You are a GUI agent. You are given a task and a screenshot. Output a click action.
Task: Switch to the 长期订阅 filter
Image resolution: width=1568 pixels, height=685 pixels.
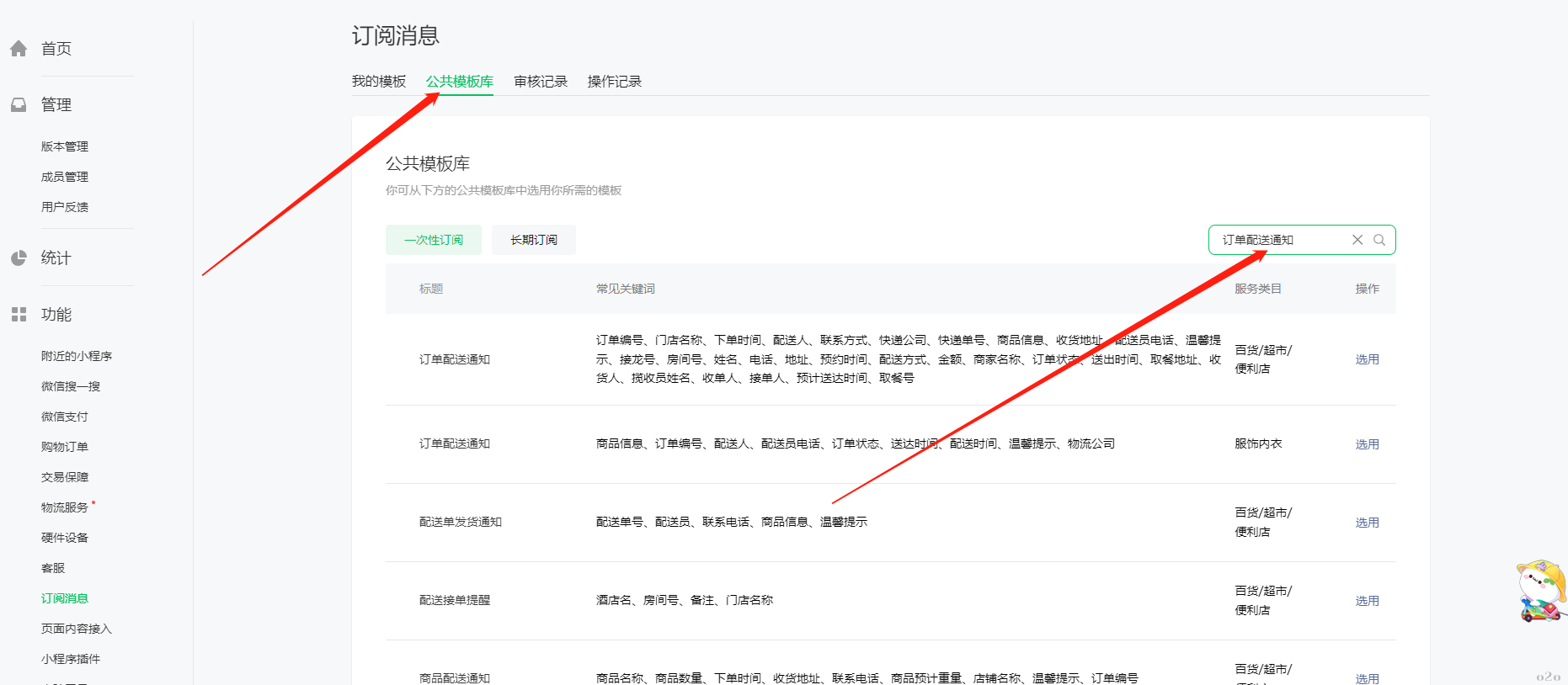tap(534, 240)
